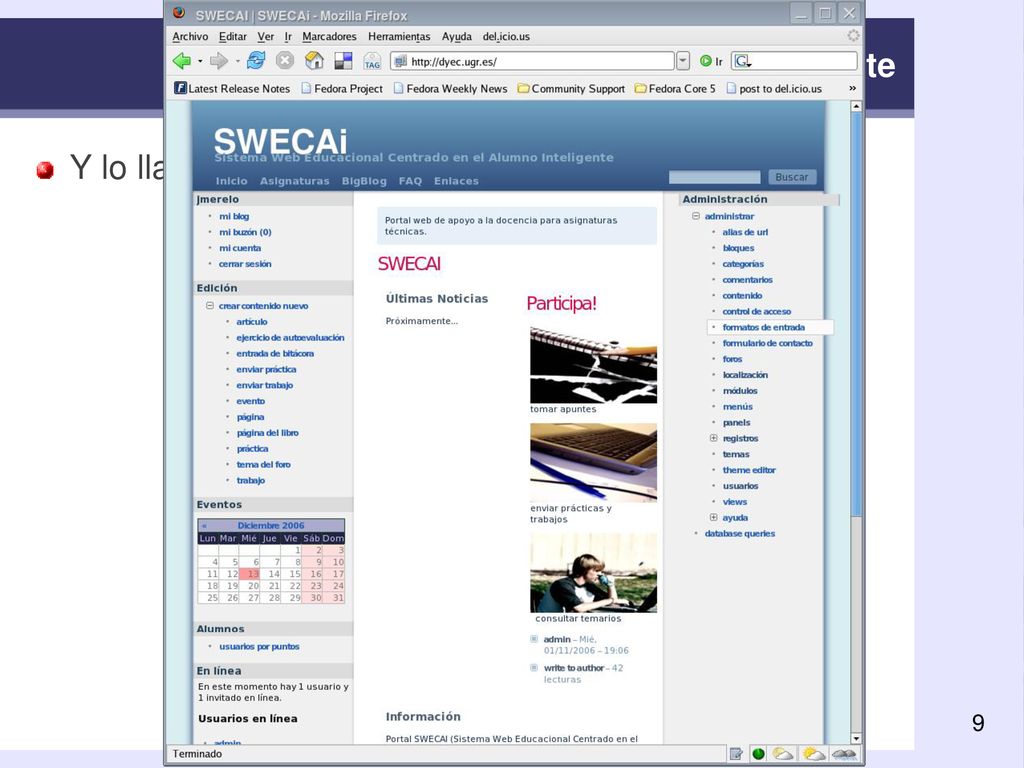The height and width of the screenshot is (768, 1024).
Task: Collapse the crear contenido nuevo tree
Action: pos(210,306)
